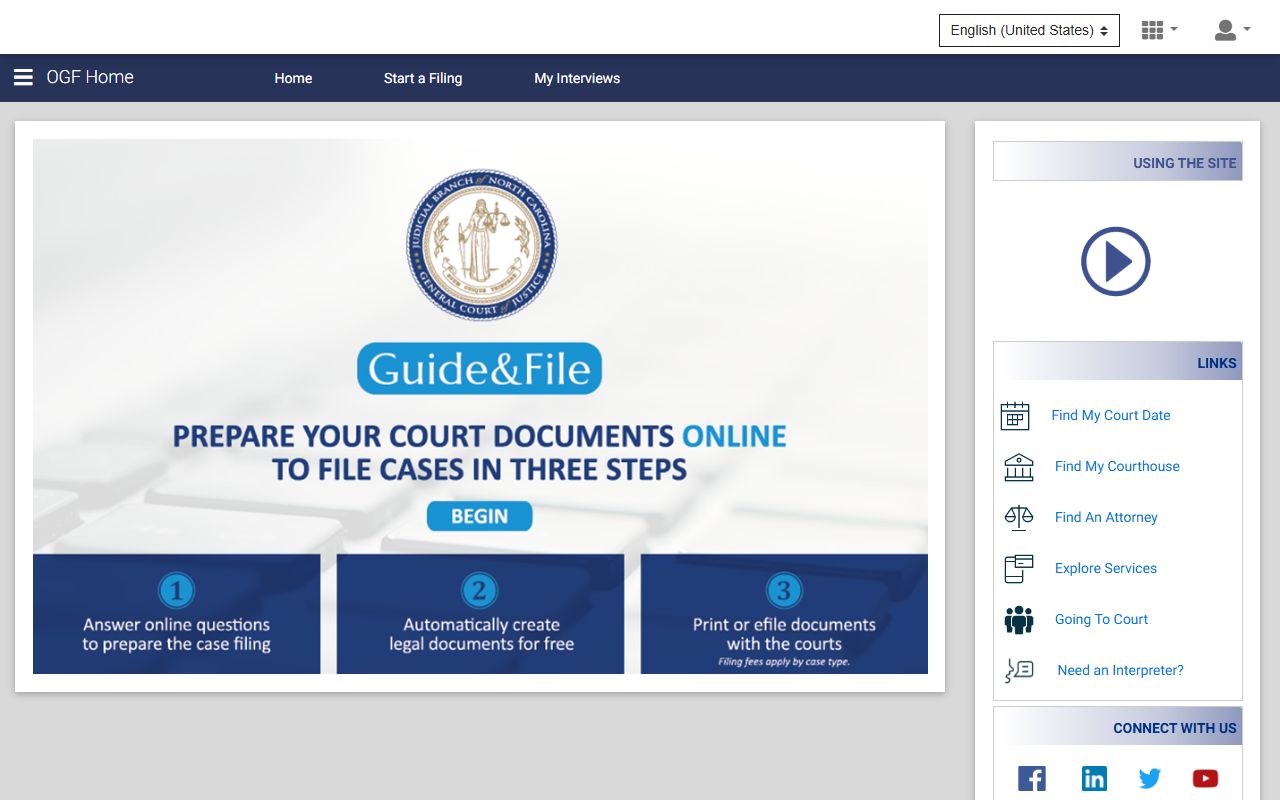The image size is (1280, 800).
Task: Change language from English (United States)
Action: (x=1029, y=30)
